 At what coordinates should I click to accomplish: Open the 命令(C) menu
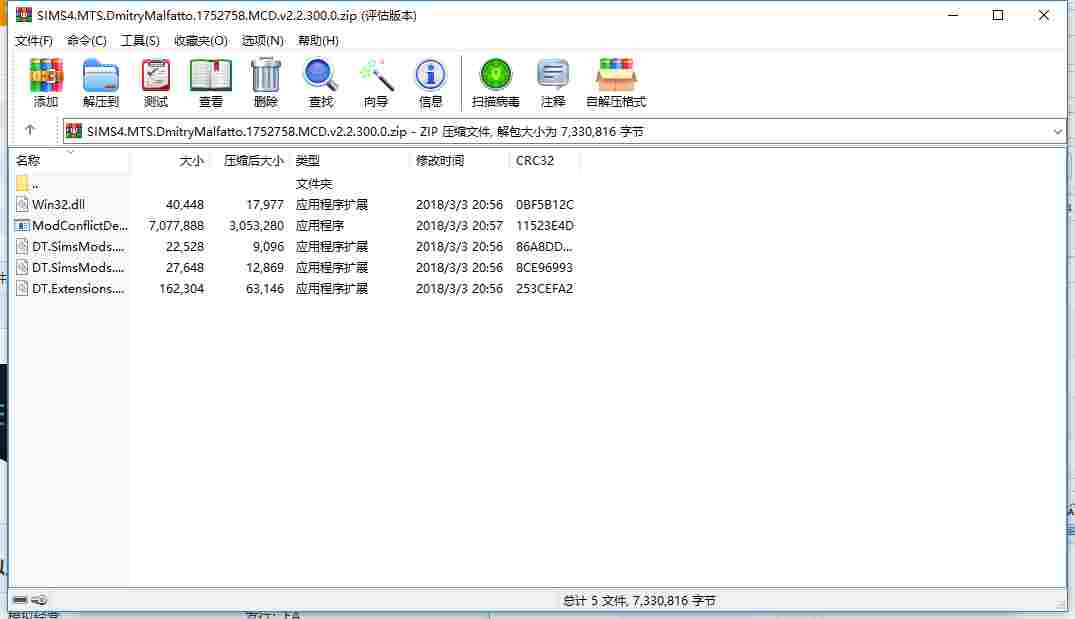click(86, 40)
